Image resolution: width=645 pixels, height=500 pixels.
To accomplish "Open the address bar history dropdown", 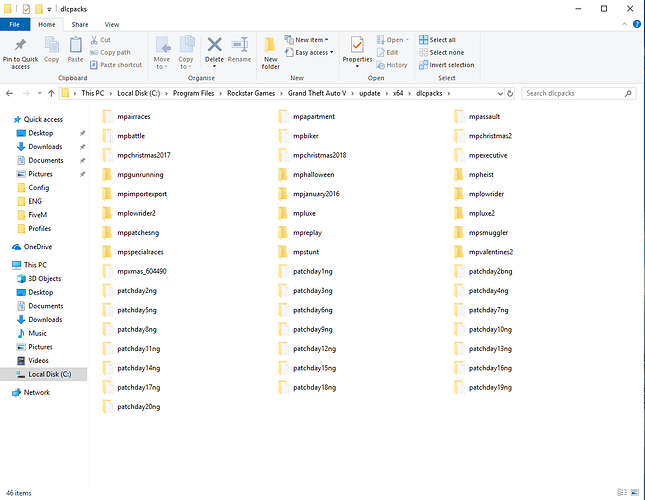I will [500, 93].
